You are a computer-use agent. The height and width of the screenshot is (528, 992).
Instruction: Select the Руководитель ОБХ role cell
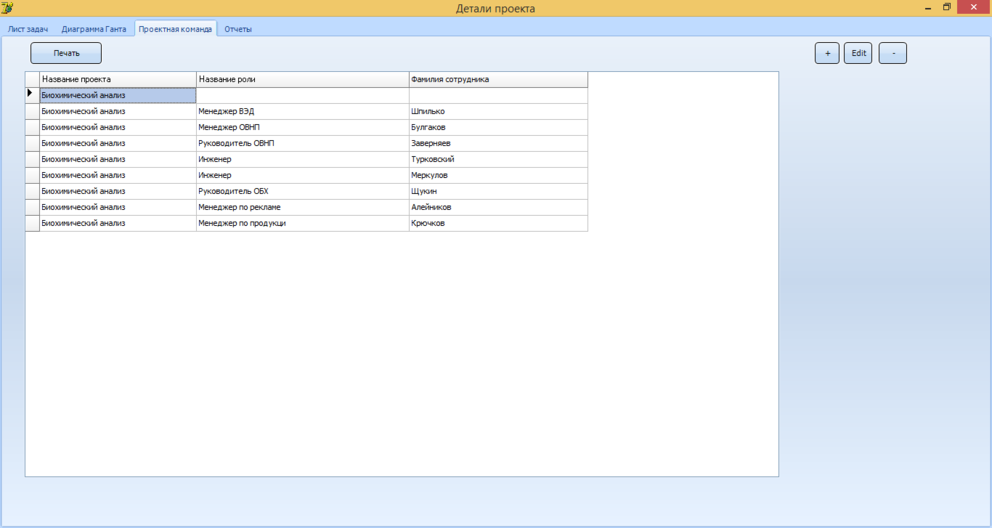[x=302, y=191]
